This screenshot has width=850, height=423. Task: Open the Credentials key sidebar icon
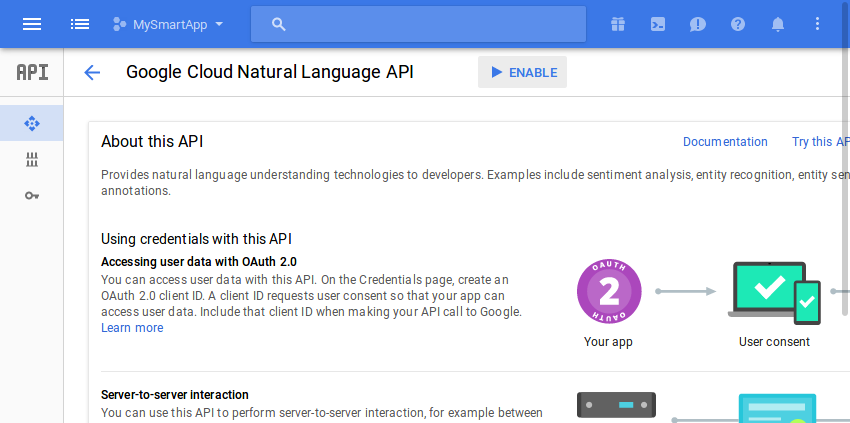point(32,196)
